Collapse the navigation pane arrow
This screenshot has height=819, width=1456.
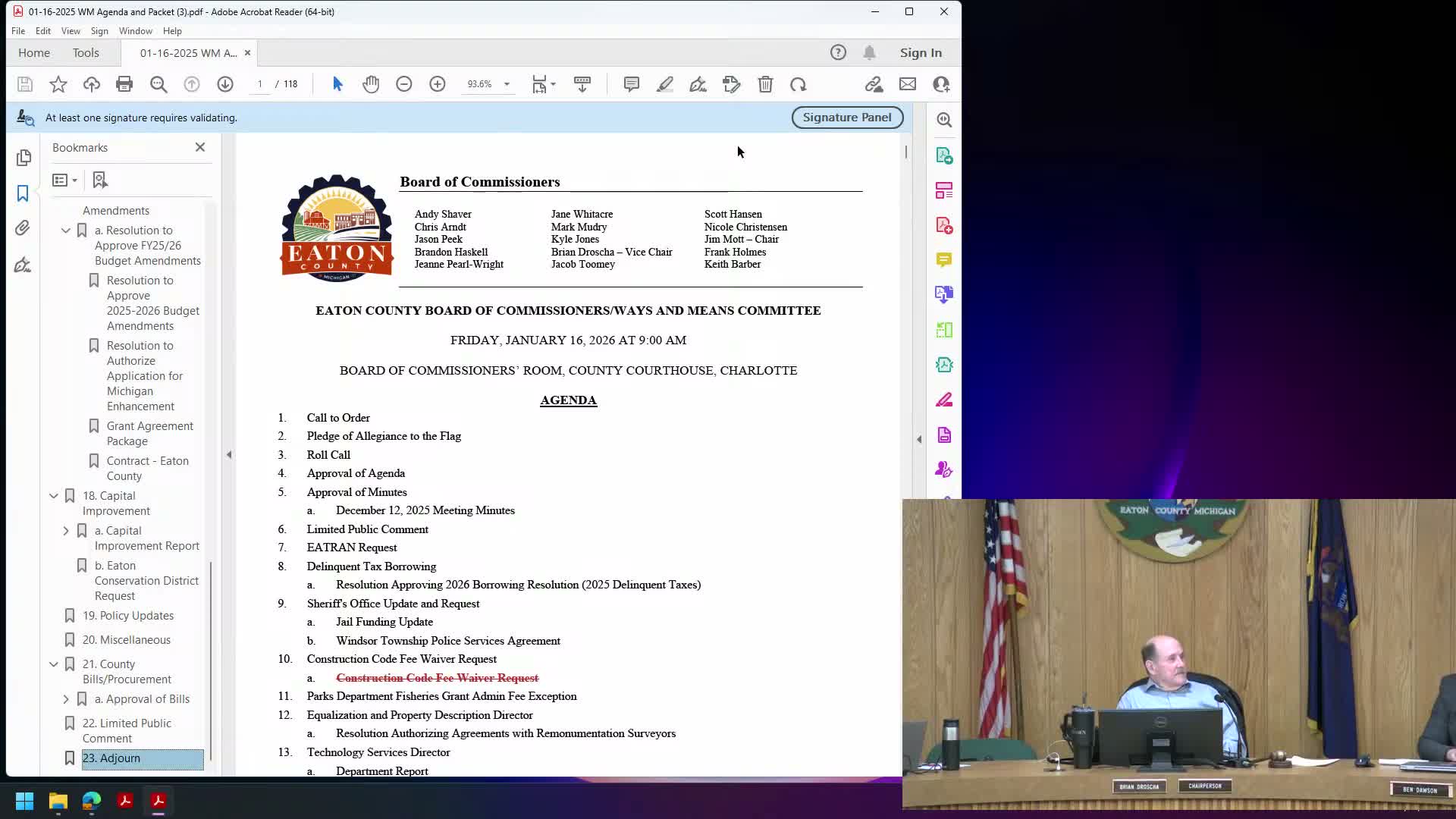point(229,454)
